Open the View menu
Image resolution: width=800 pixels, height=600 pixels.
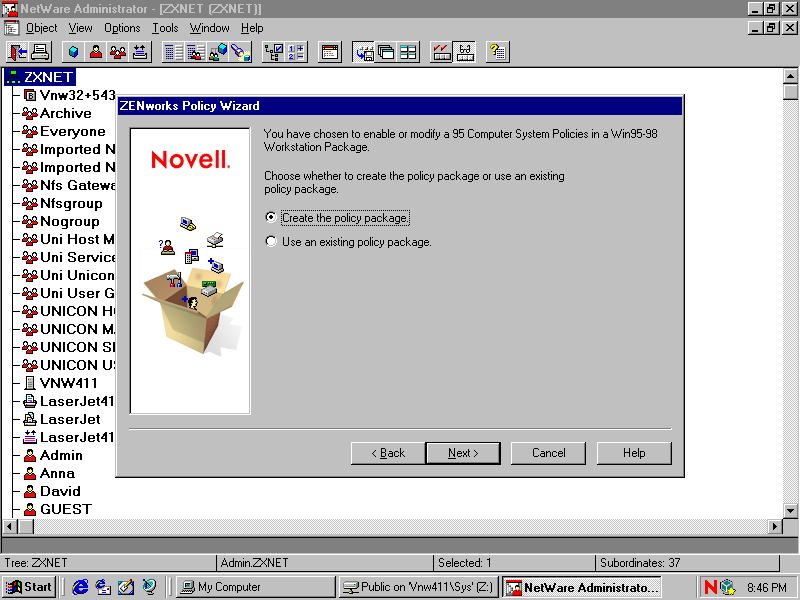(81, 28)
